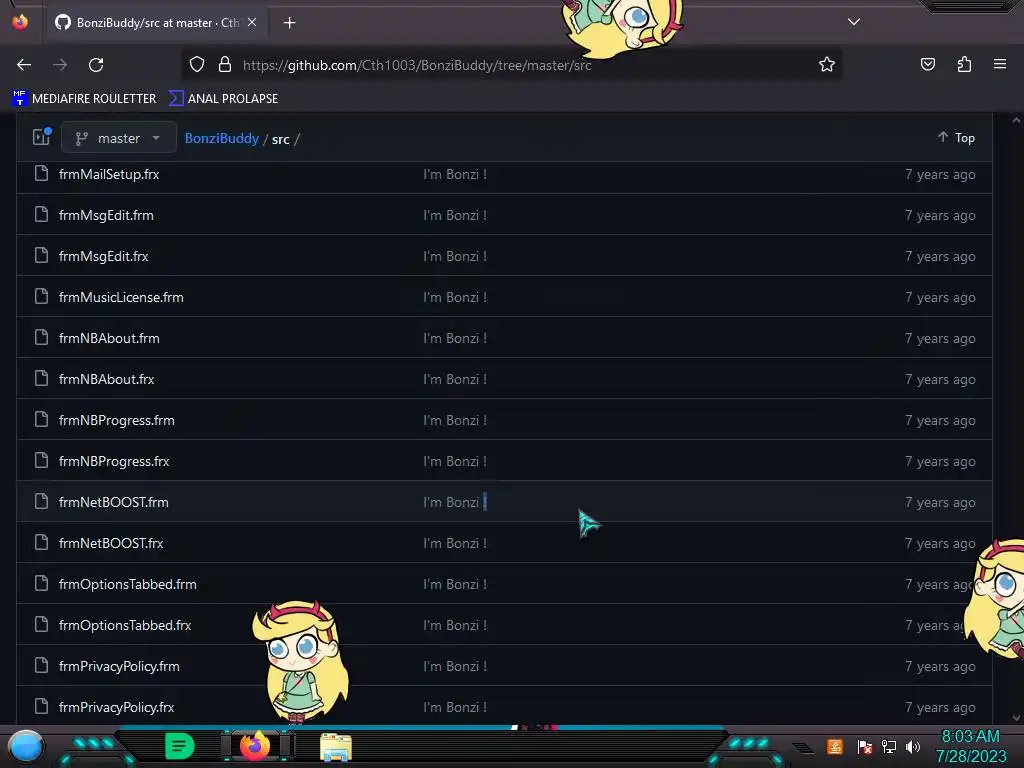Open file frmPrivacyPolicy.frm
Viewport: 1024px width, 768px height.
119,666
